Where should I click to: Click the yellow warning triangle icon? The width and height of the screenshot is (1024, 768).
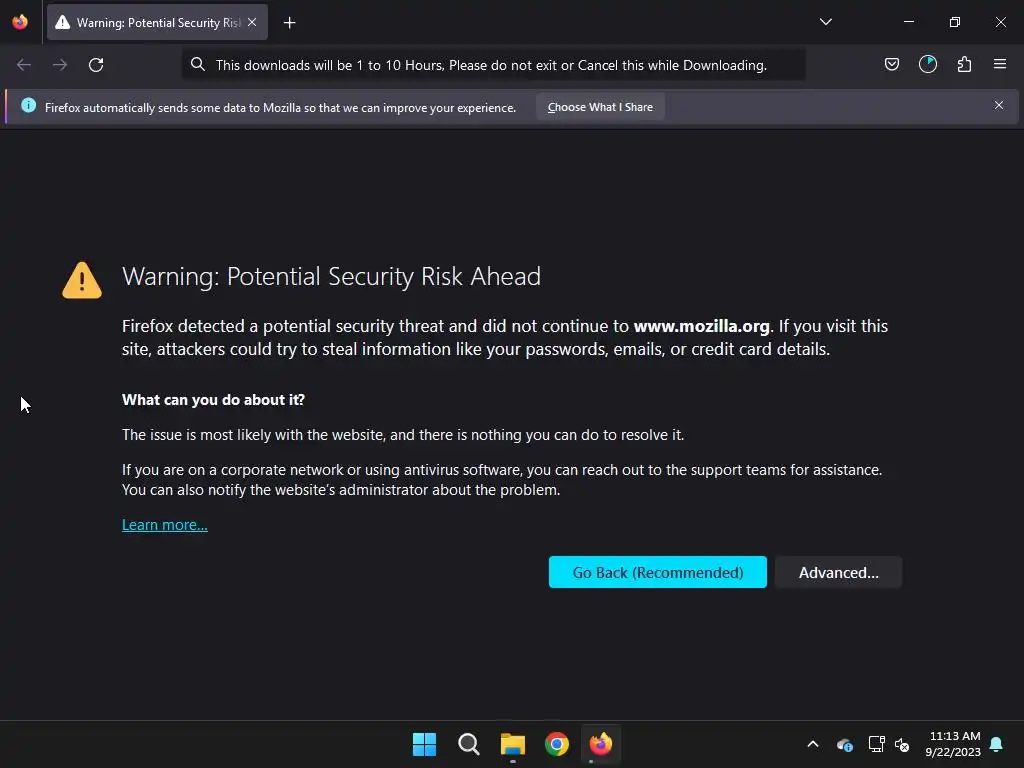point(82,281)
